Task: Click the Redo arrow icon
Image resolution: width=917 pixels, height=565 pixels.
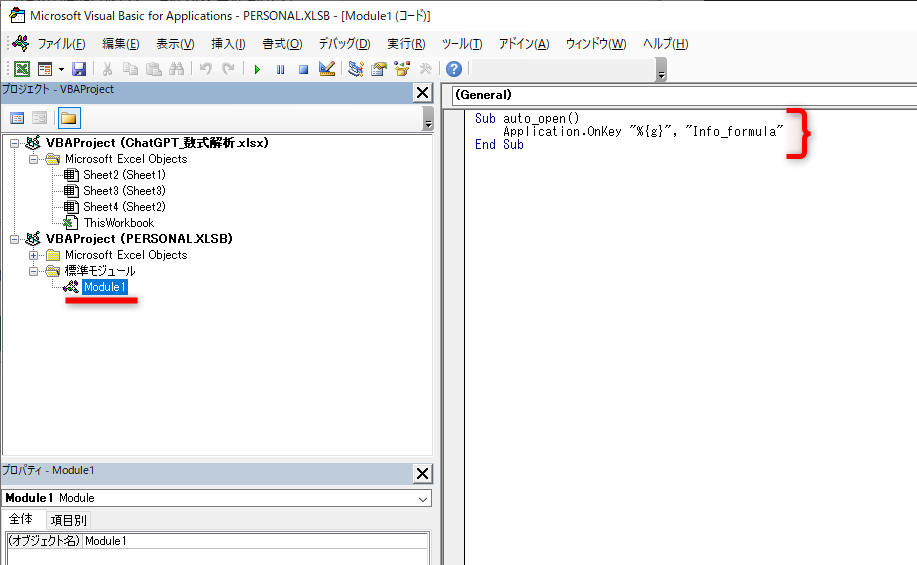Action: coord(228,69)
